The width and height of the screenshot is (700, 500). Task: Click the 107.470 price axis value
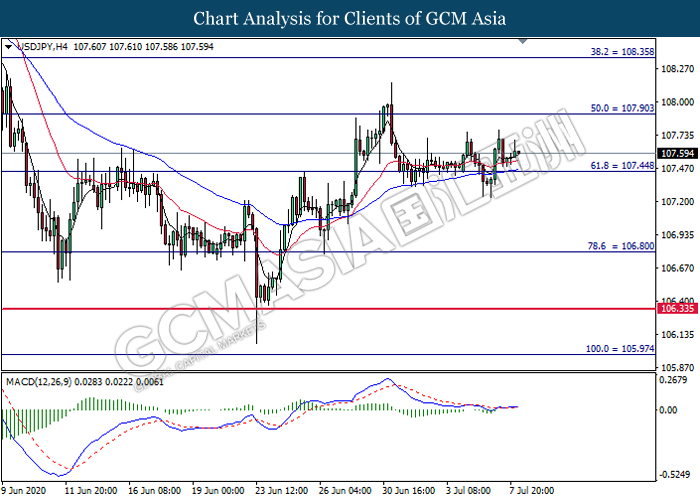click(677, 169)
